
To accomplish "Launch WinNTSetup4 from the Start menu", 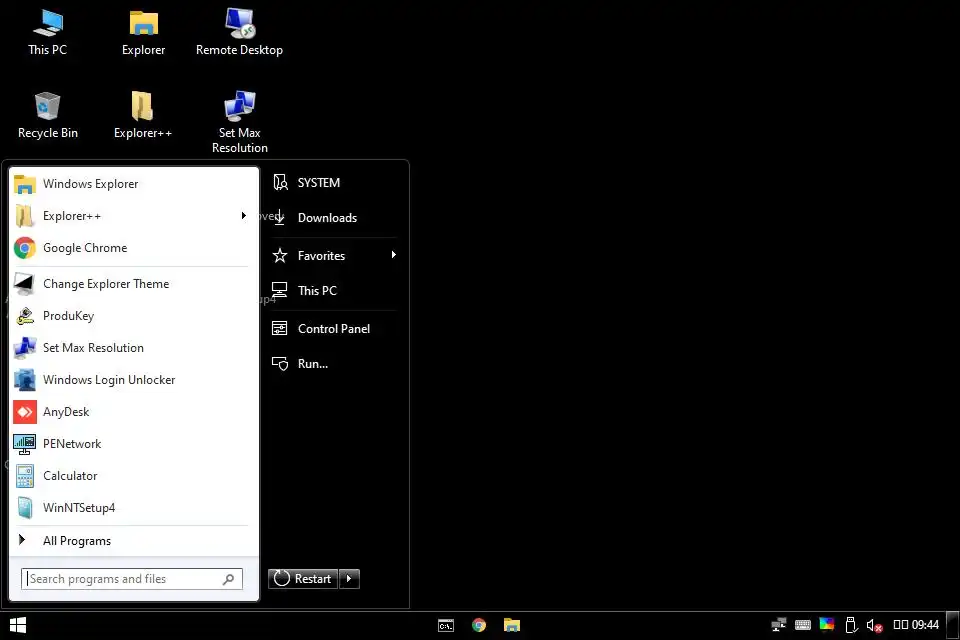I will click(133, 507).
